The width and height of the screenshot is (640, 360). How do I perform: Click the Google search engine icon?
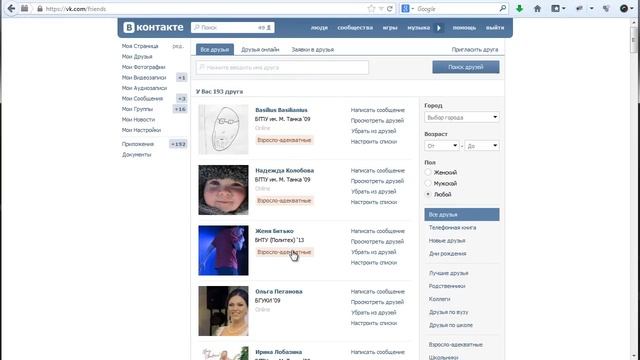tap(405, 9)
